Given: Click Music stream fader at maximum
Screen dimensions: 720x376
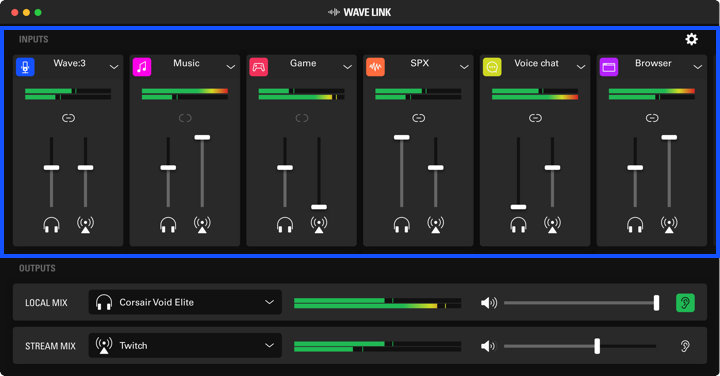Looking at the screenshot, I should click(202, 137).
